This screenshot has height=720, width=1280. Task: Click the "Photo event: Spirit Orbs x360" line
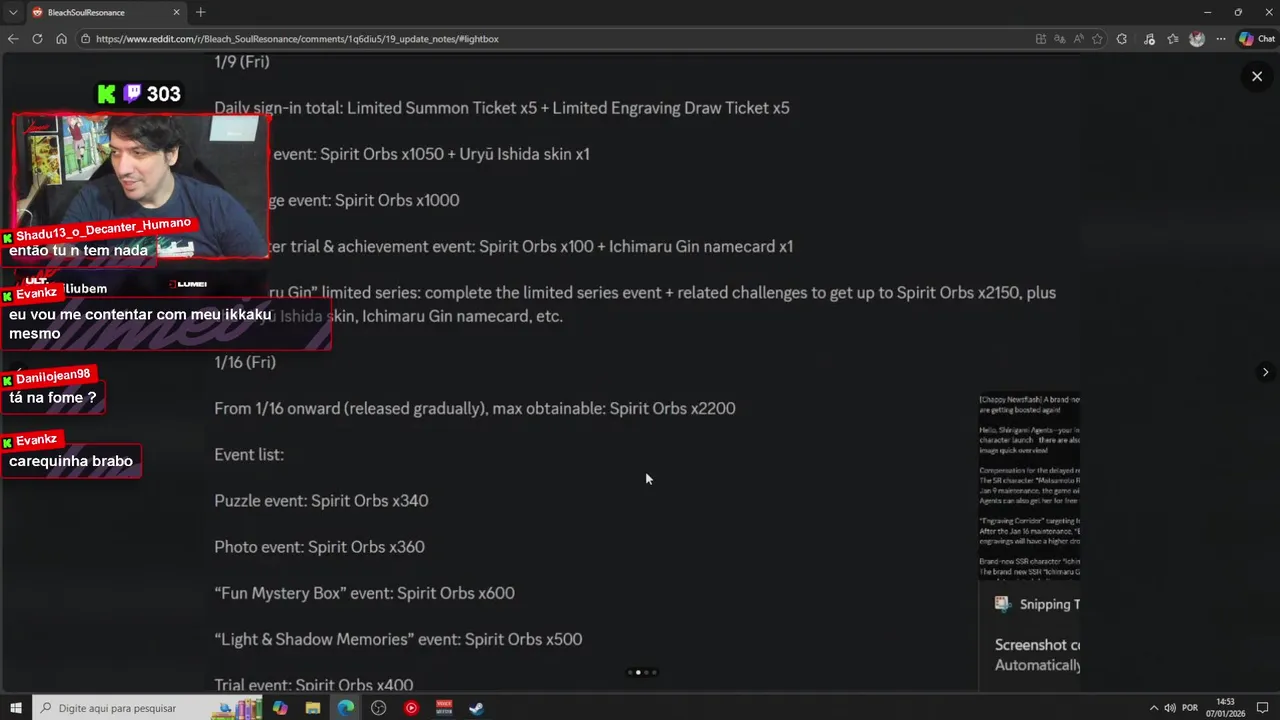click(x=319, y=547)
